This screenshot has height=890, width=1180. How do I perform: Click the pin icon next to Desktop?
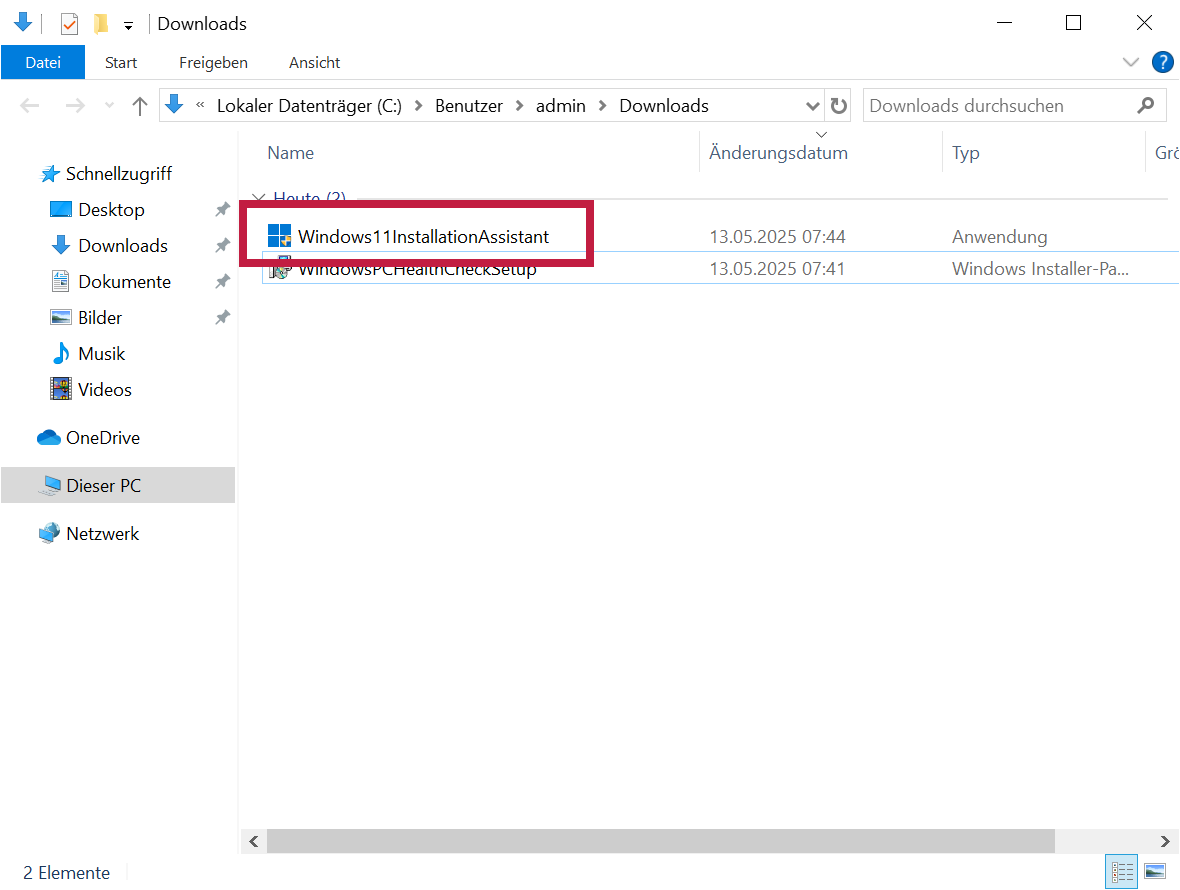[x=222, y=210]
